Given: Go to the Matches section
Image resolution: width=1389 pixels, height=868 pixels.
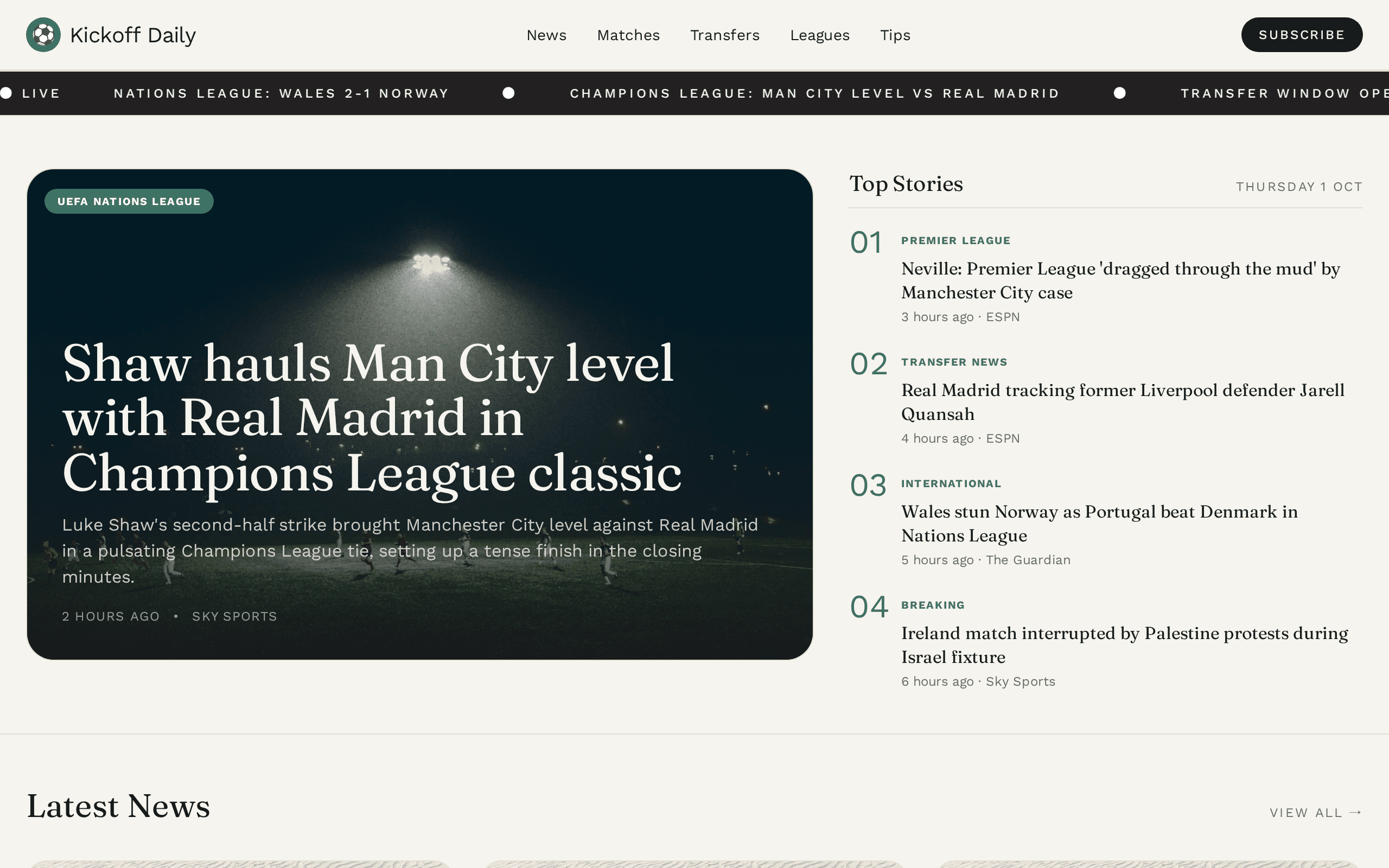Looking at the screenshot, I should (x=628, y=35).
